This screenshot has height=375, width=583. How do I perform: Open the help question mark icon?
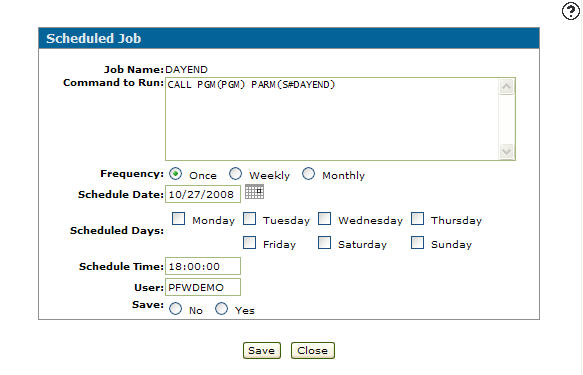coord(571,11)
